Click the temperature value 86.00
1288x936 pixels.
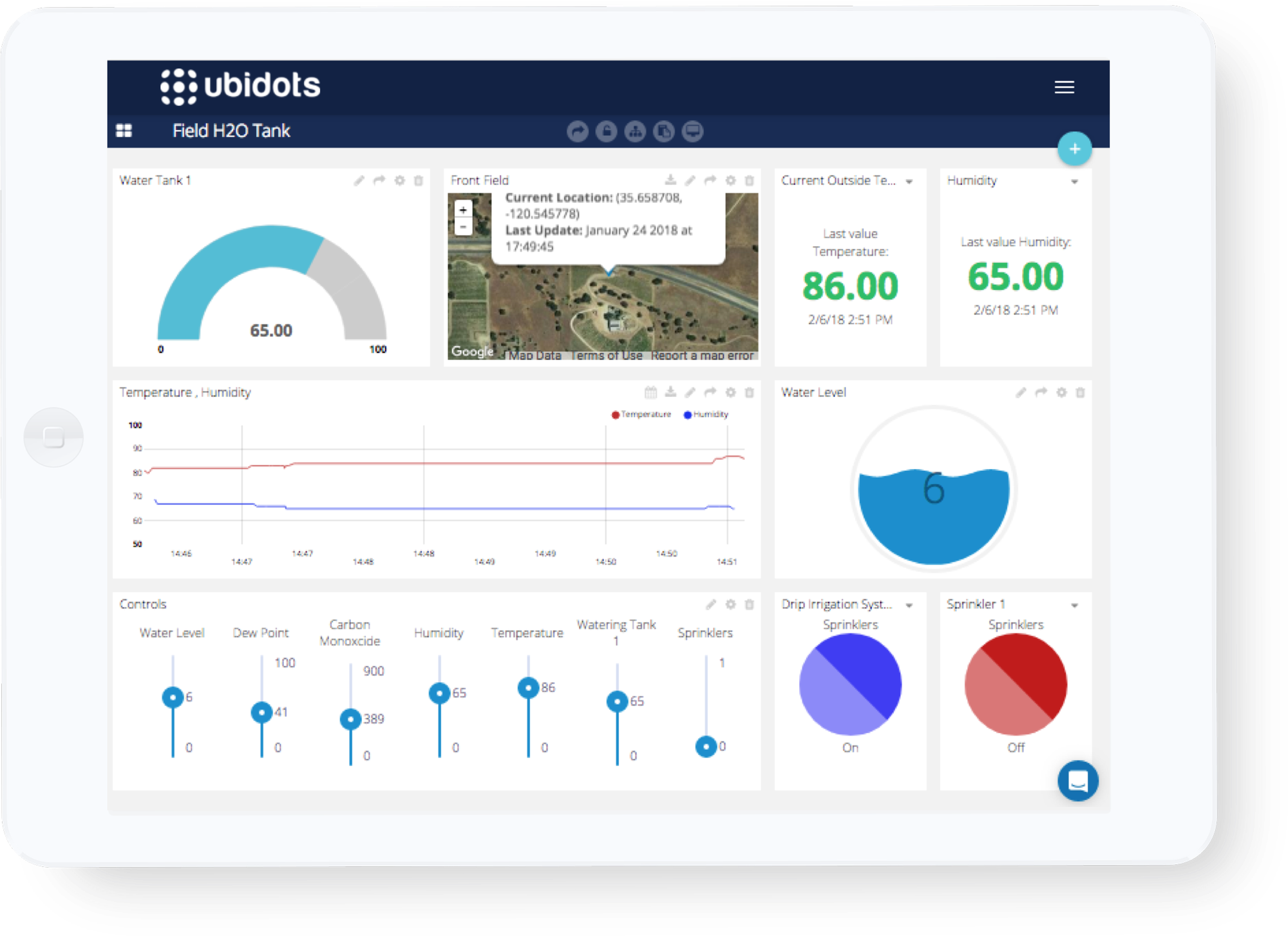[850, 286]
